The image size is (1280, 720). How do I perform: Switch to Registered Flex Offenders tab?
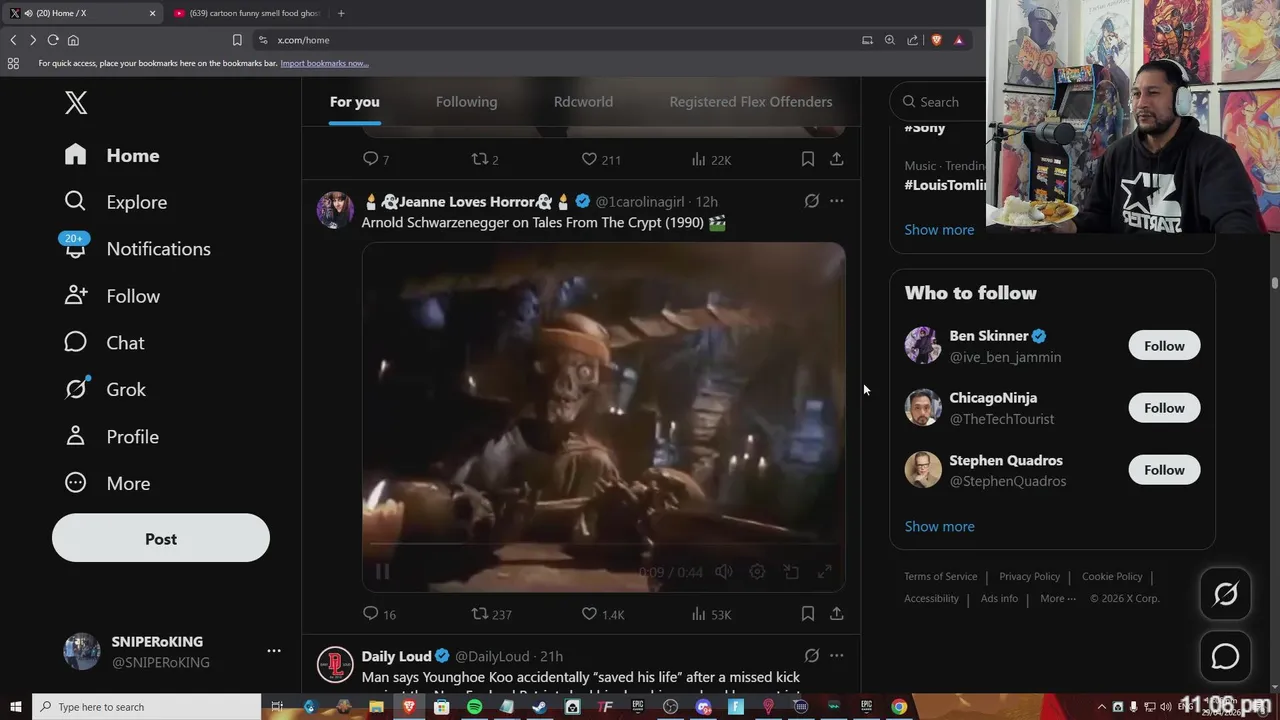pos(751,102)
